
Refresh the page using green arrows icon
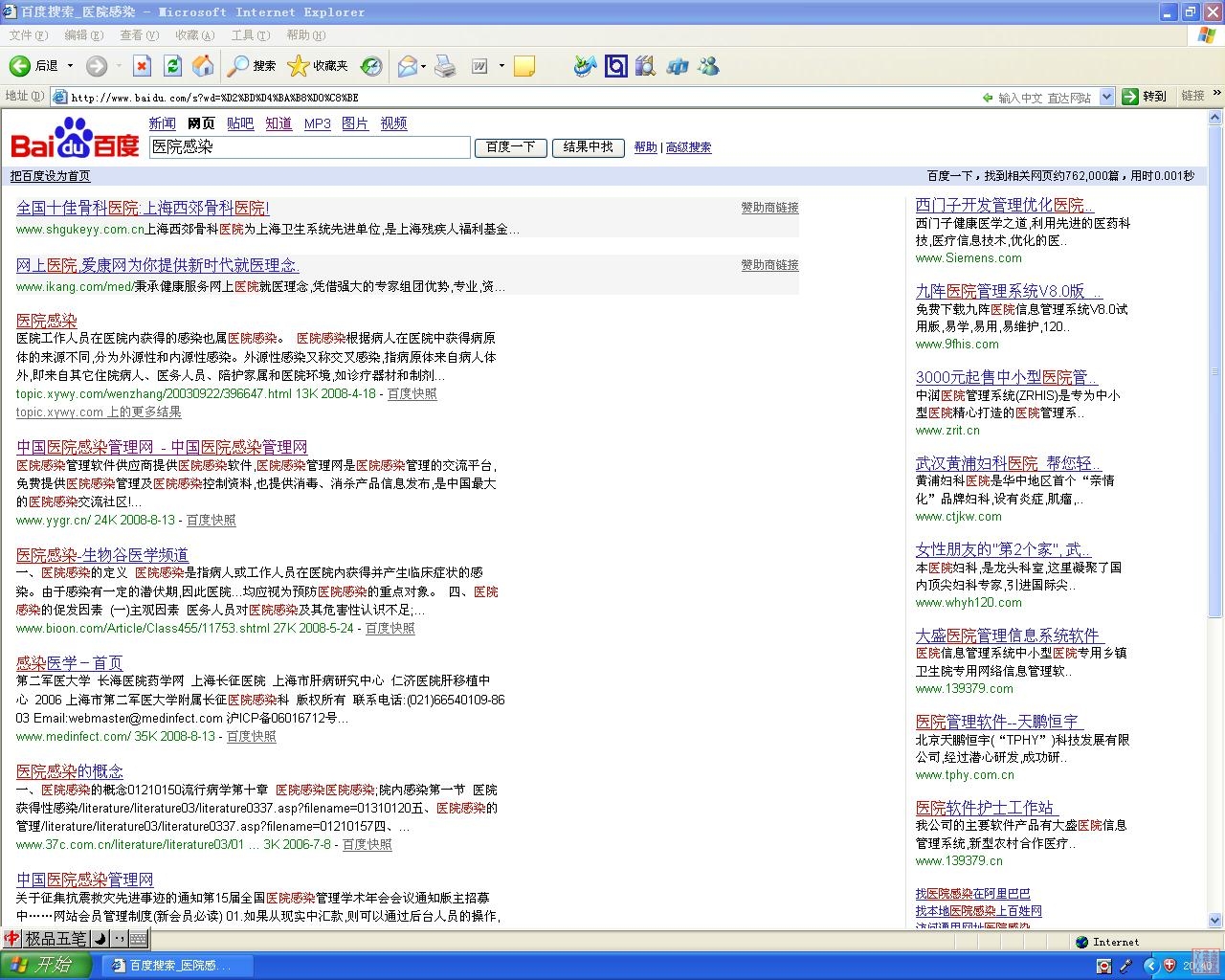tap(172, 65)
